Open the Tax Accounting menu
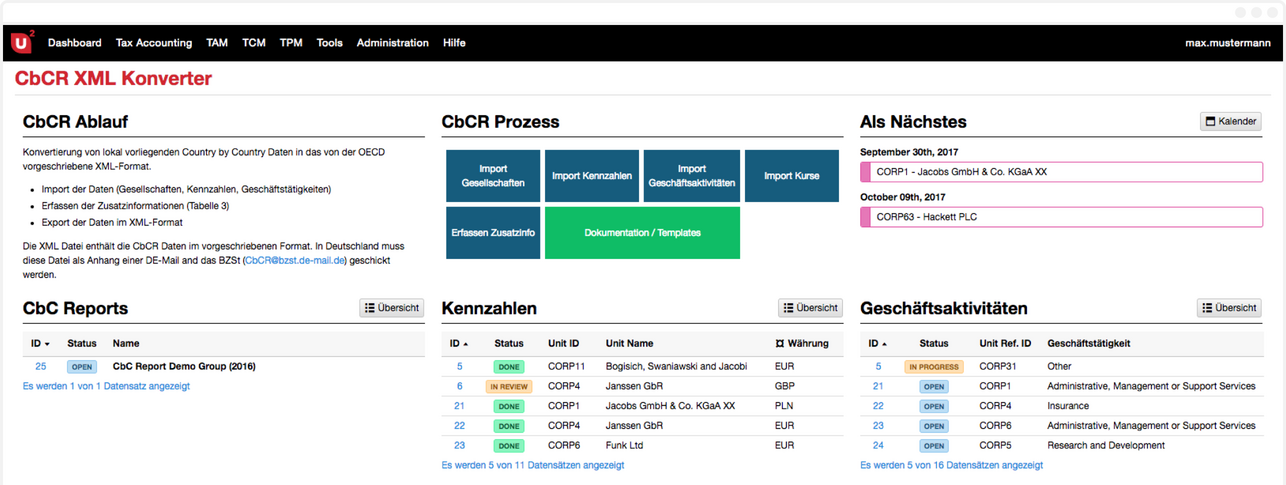1286x485 pixels. pos(154,43)
